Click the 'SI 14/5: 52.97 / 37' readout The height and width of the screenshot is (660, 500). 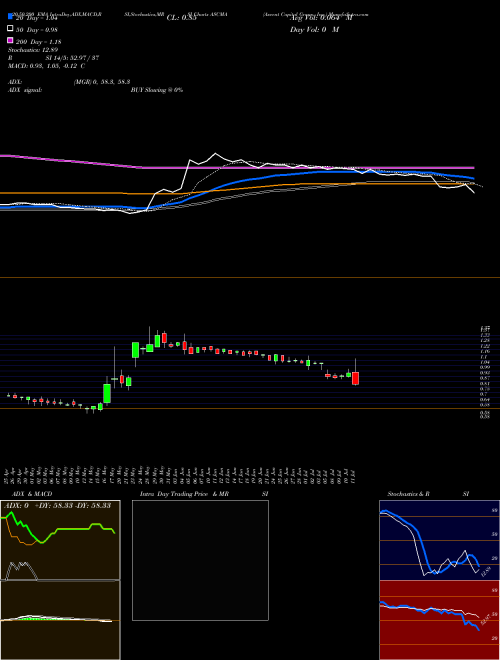pyautogui.click(x=72, y=58)
